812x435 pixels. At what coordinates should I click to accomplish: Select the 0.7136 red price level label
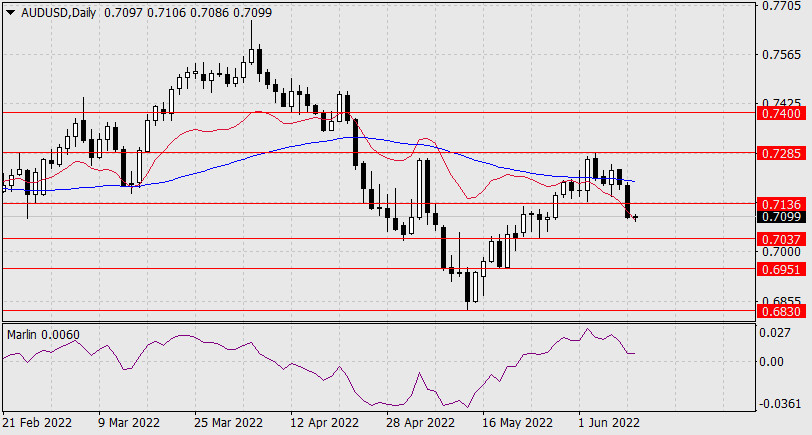point(781,204)
